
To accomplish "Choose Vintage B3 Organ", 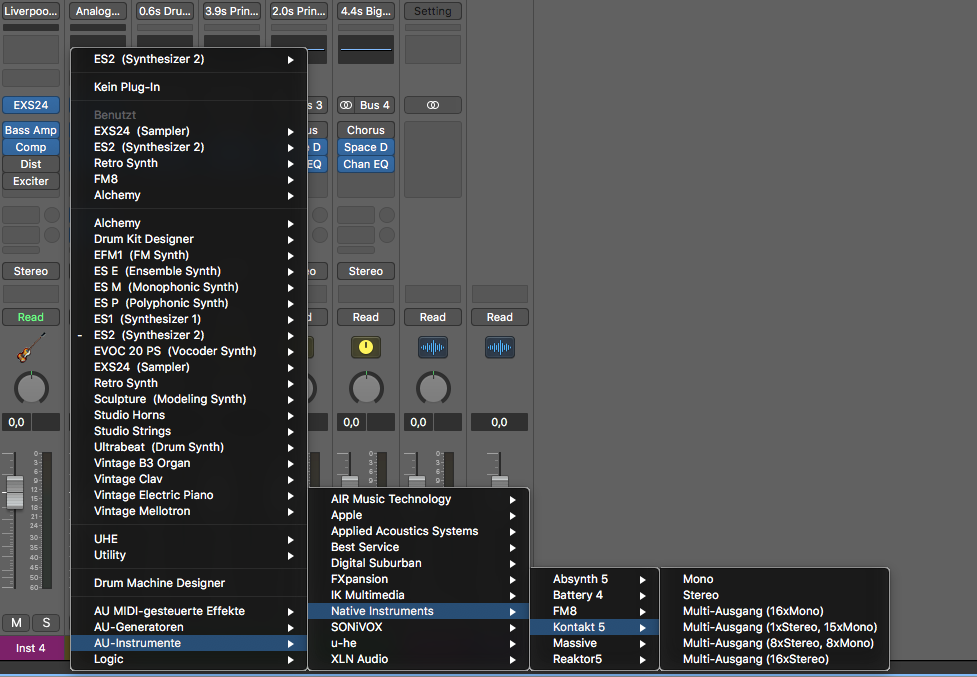I will [189, 463].
